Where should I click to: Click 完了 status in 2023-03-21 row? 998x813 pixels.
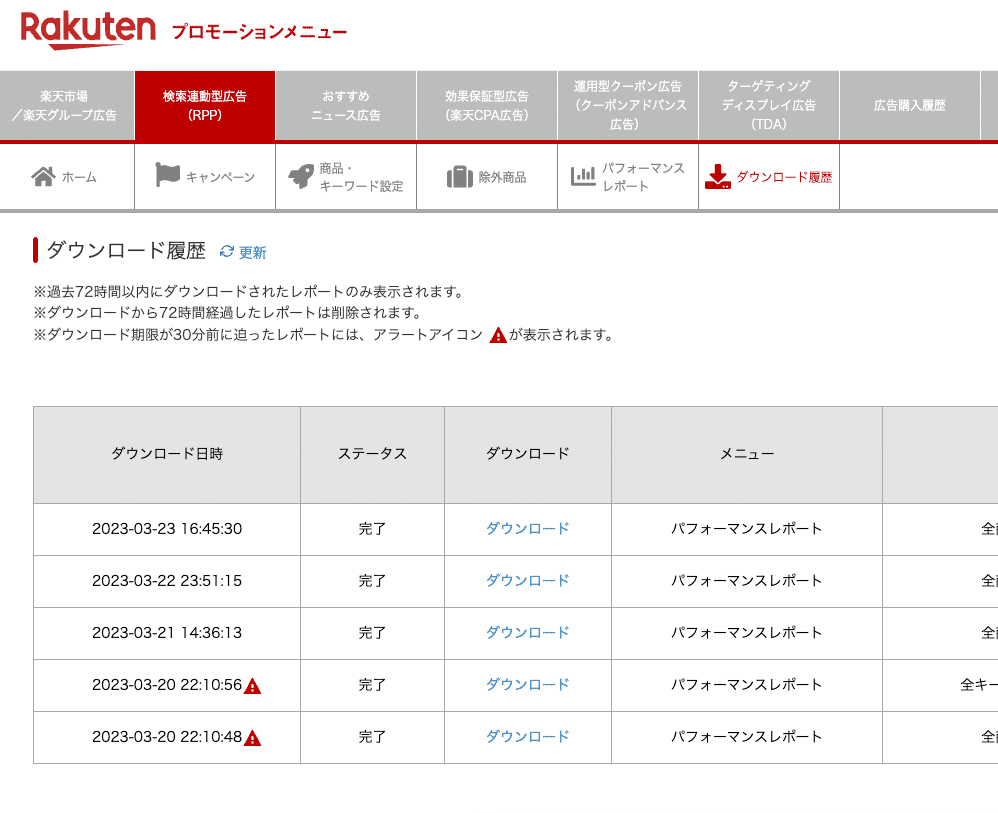coord(372,633)
